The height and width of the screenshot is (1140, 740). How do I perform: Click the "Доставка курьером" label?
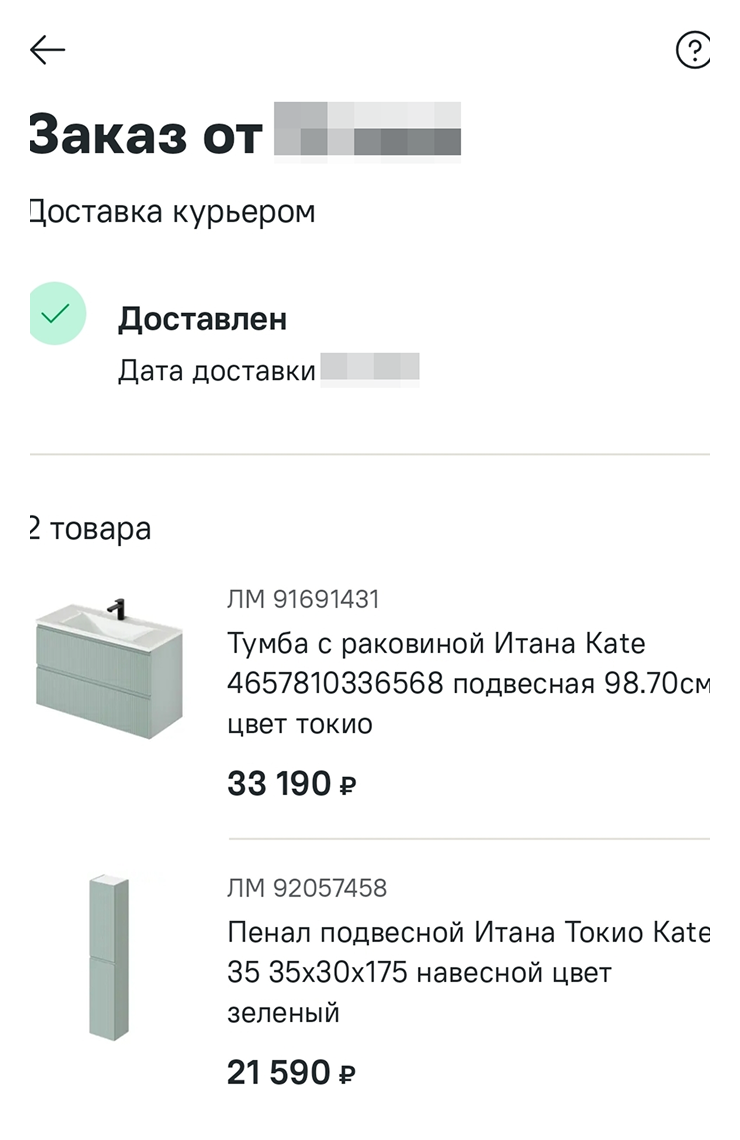point(172,212)
